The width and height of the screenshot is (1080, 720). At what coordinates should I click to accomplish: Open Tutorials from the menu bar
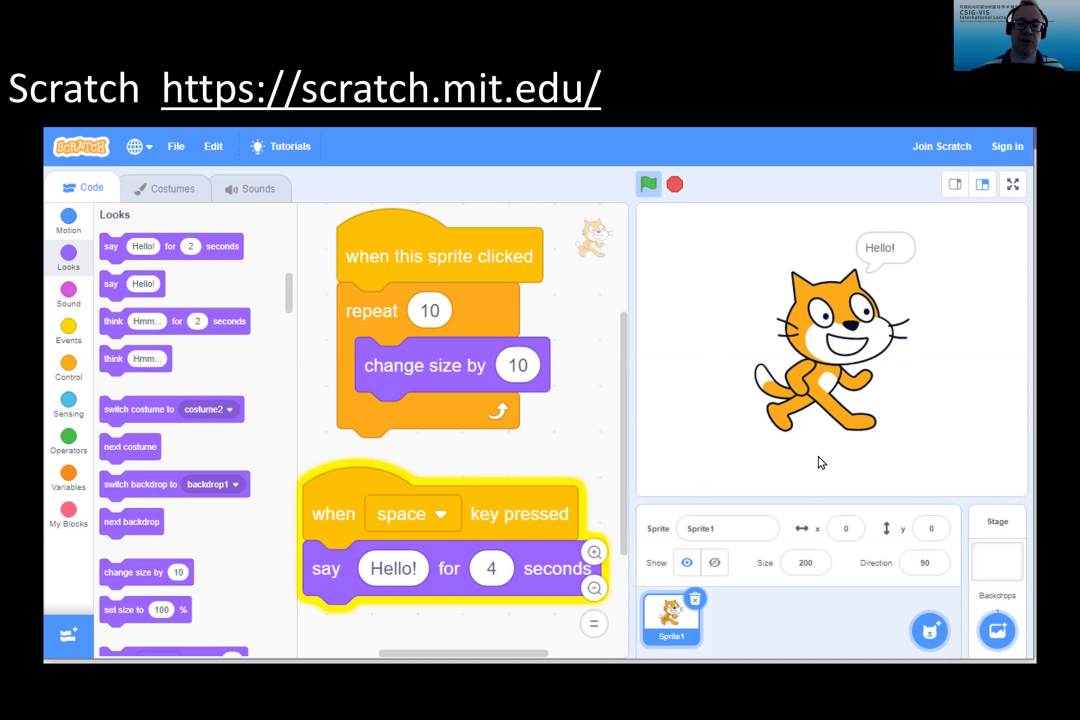tap(280, 146)
